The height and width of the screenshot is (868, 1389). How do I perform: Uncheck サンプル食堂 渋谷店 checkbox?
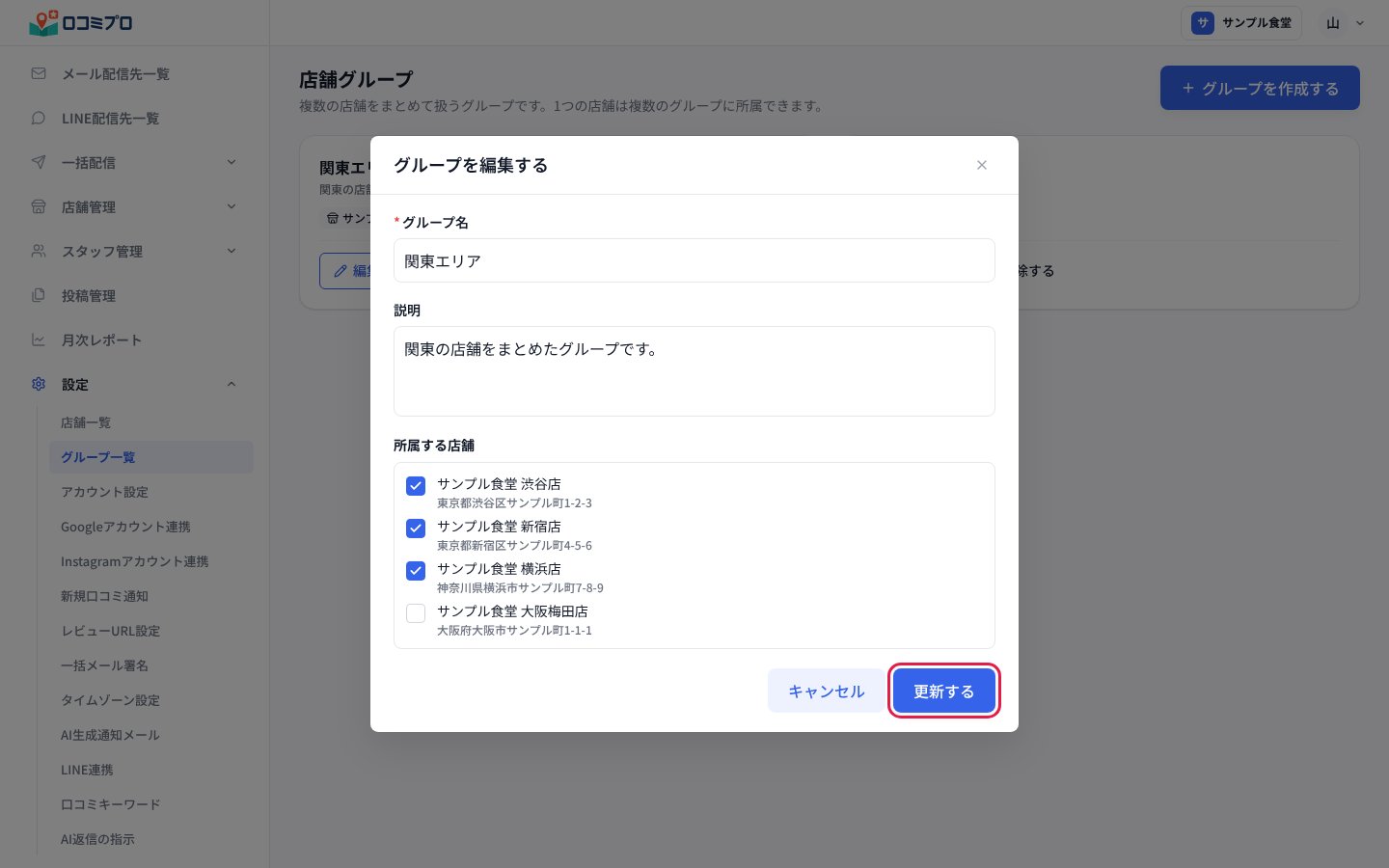tap(416, 486)
